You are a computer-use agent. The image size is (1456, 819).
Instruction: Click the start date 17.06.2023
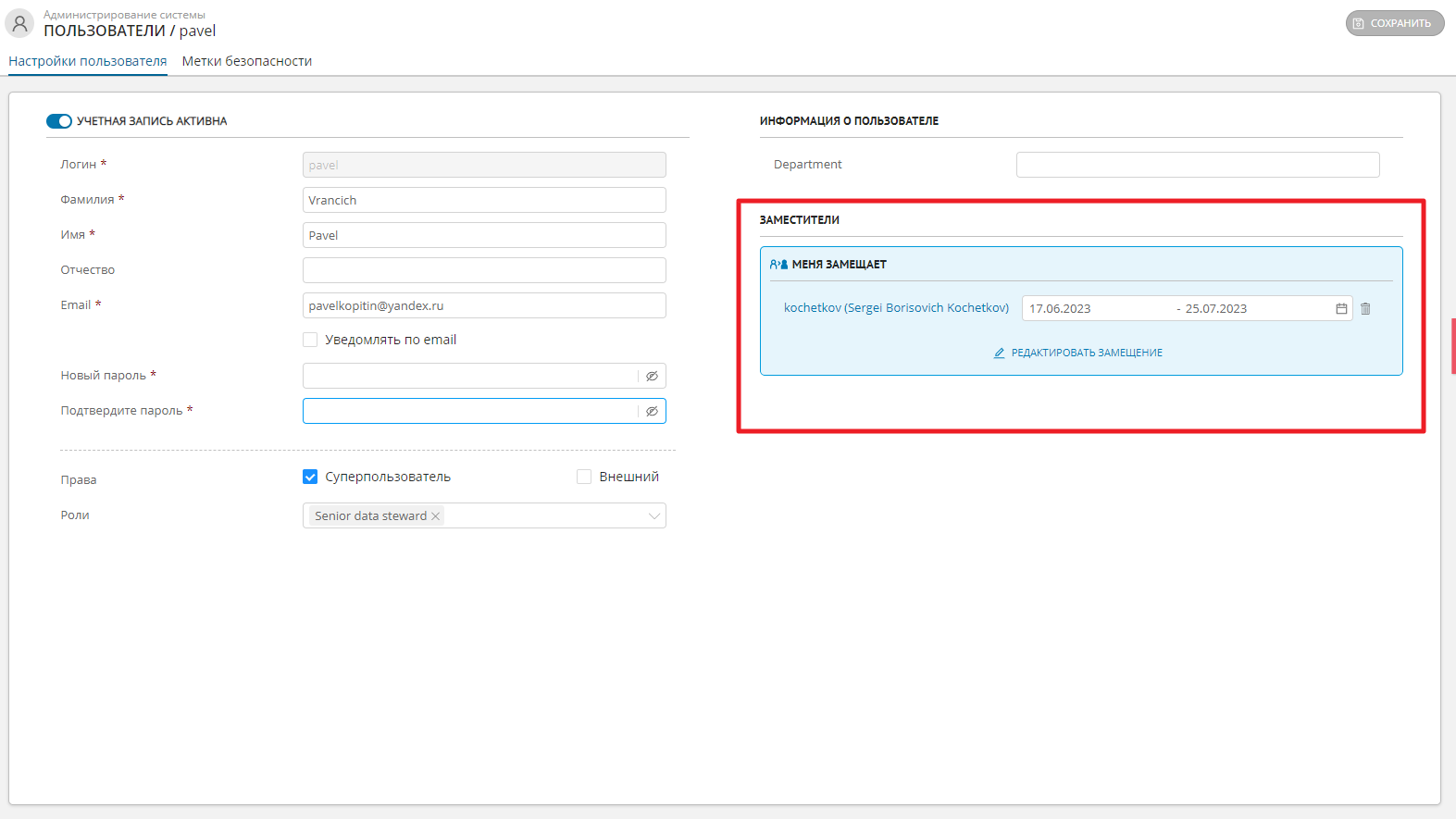tap(1060, 309)
